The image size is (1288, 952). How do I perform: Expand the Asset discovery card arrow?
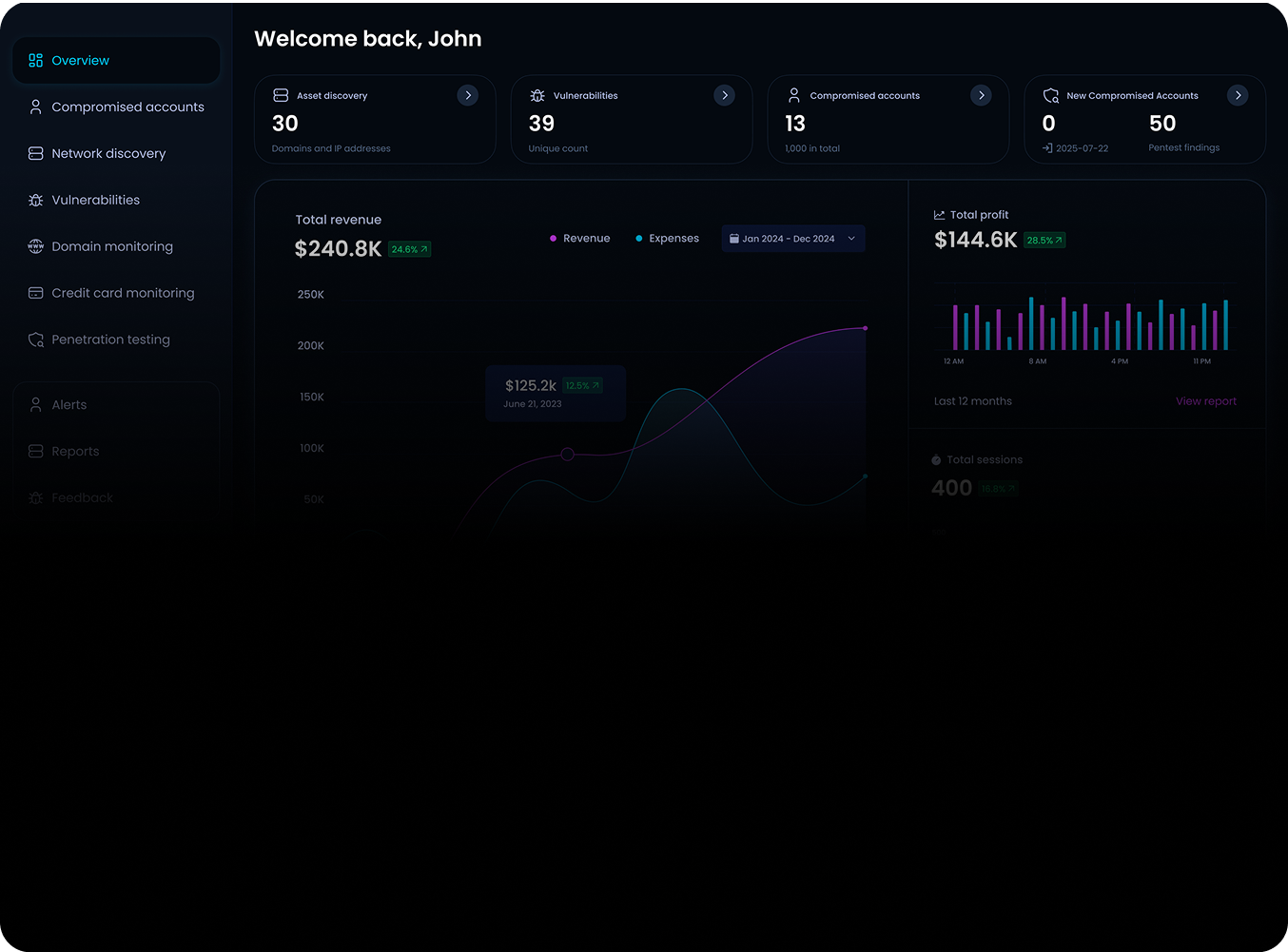pyautogui.click(x=468, y=95)
